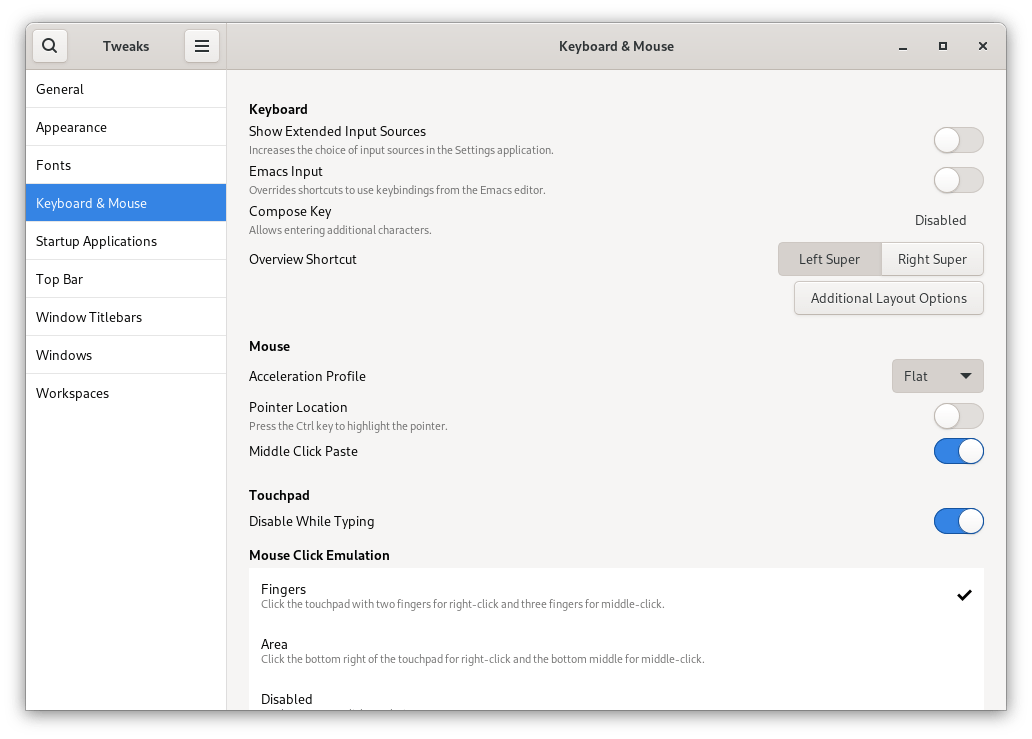The image size is (1032, 739).
Task: Open the Acceleration Profile Flat dropdown
Action: 937,376
